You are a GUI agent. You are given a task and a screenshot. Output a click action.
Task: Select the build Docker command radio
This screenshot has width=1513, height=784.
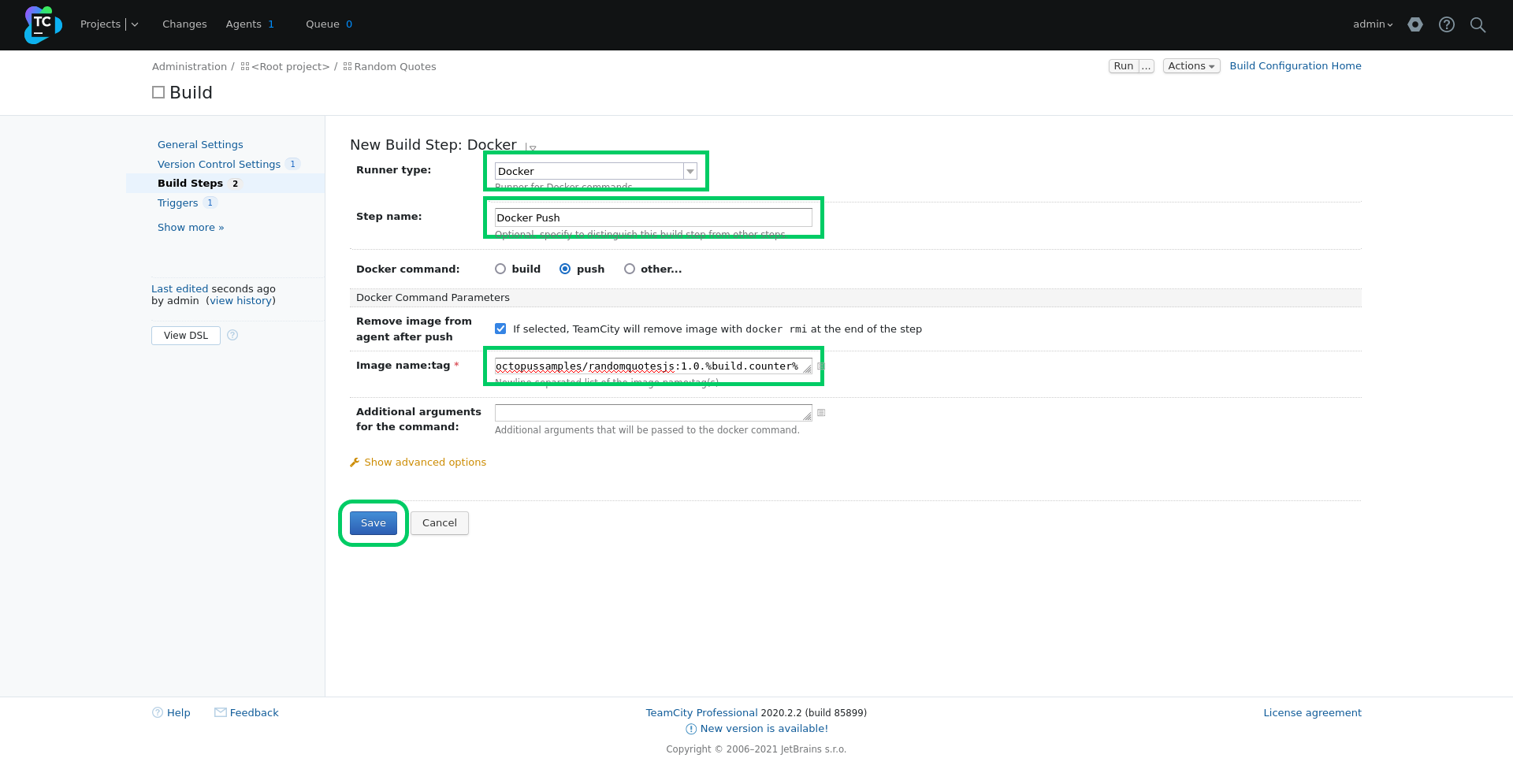click(x=500, y=269)
